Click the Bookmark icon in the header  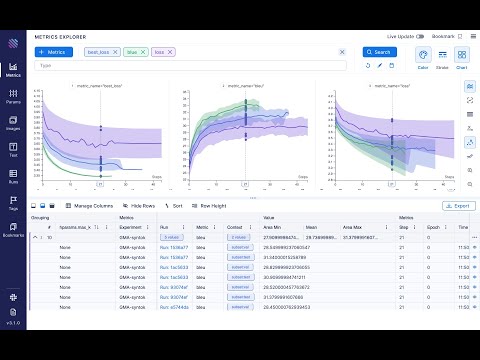point(460,36)
